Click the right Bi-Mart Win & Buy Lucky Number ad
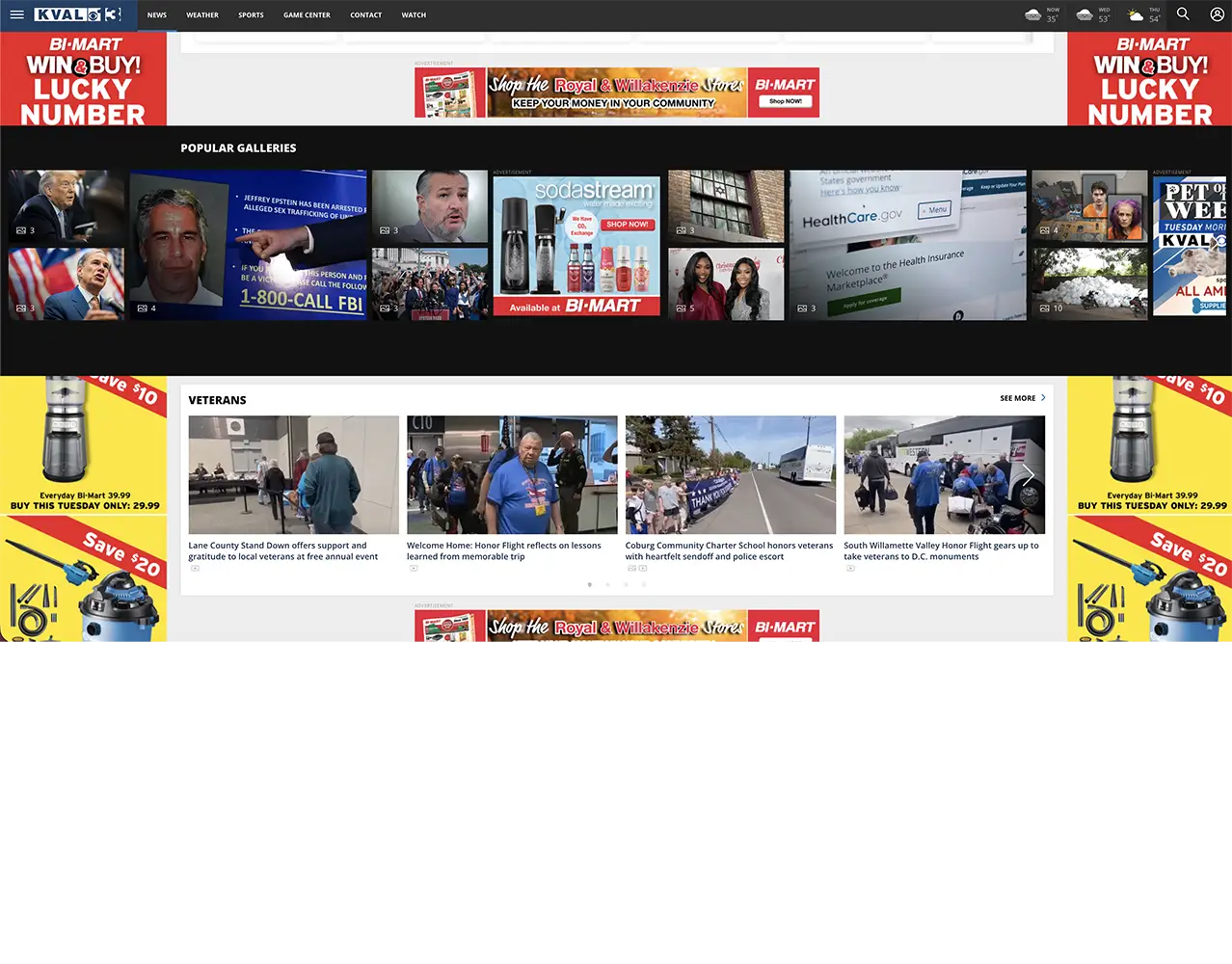 point(1149,79)
